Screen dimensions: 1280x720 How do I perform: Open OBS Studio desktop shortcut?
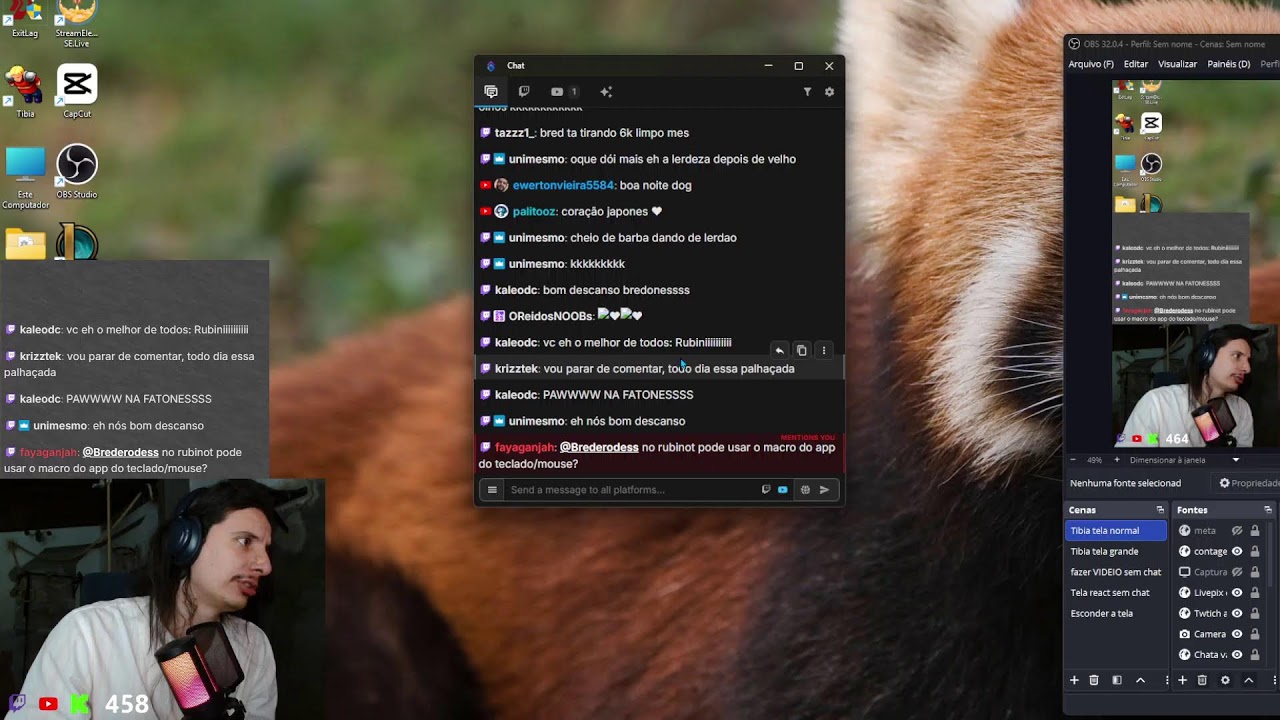pos(77,172)
